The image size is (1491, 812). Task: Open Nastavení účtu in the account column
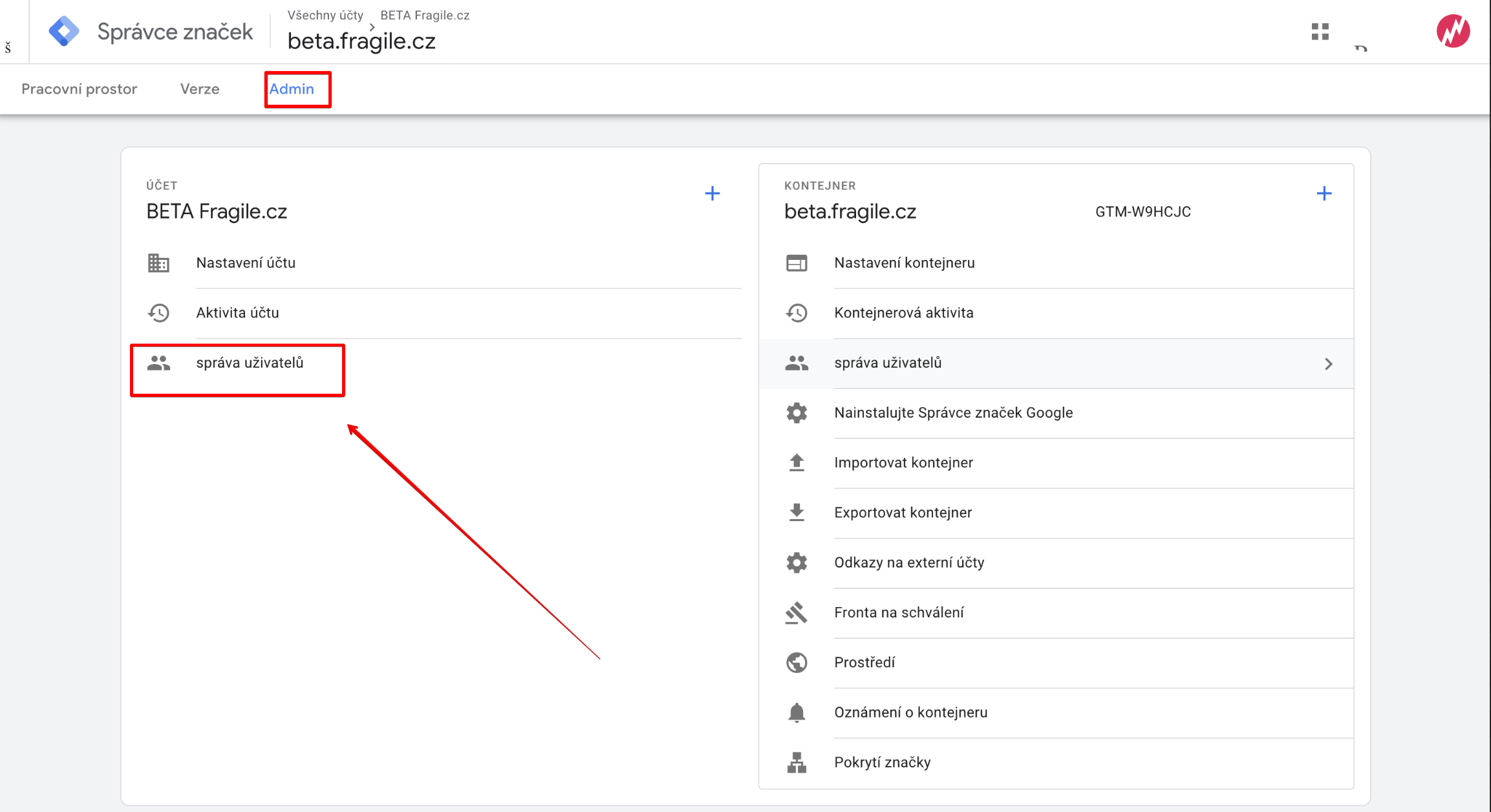pyautogui.click(x=246, y=263)
